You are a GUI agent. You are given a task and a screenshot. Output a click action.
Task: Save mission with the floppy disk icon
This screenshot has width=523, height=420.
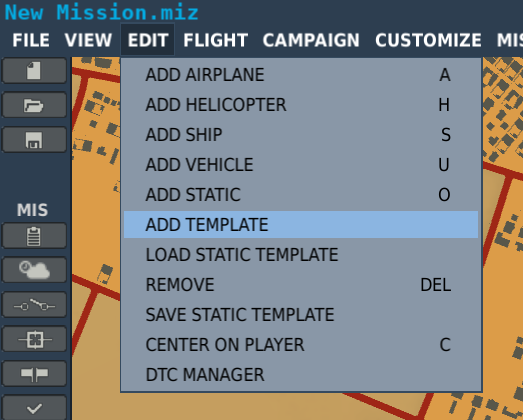pos(34,139)
